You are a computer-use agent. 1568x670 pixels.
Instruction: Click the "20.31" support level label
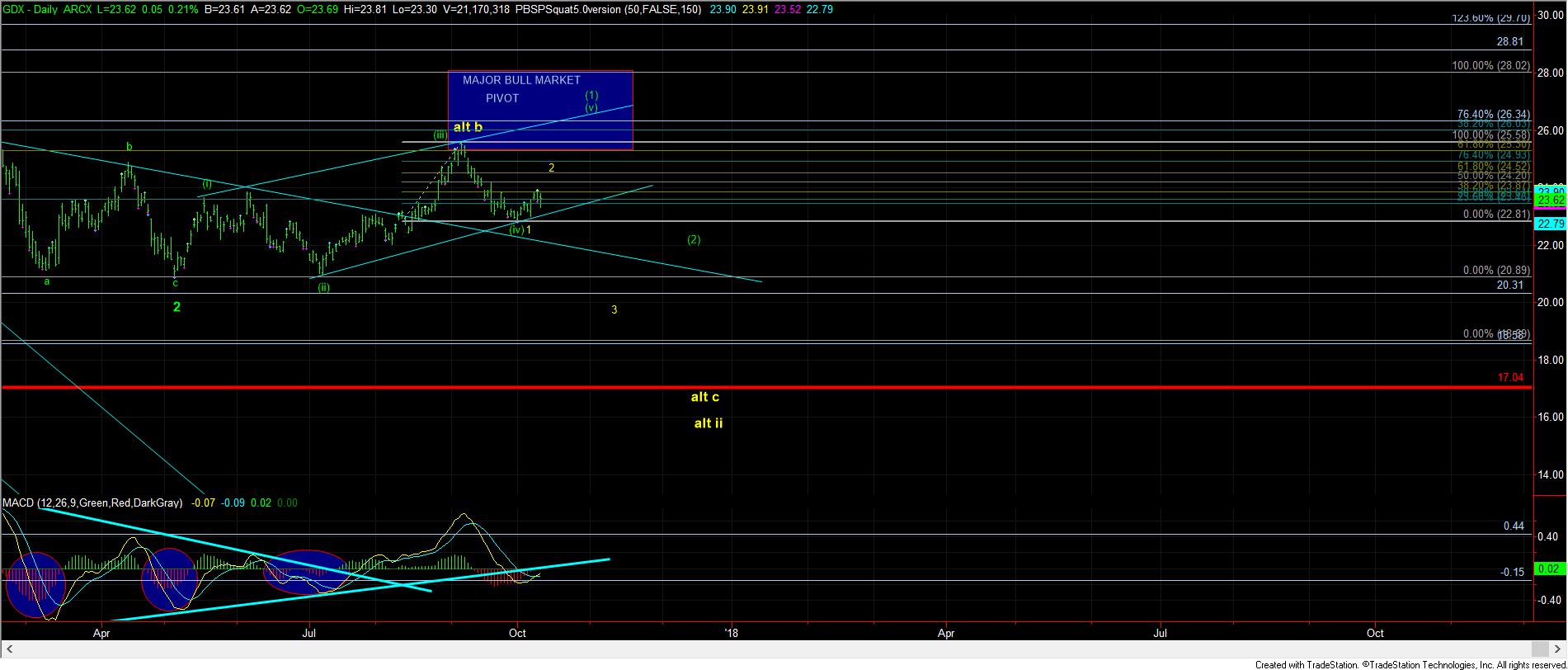[1510, 285]
